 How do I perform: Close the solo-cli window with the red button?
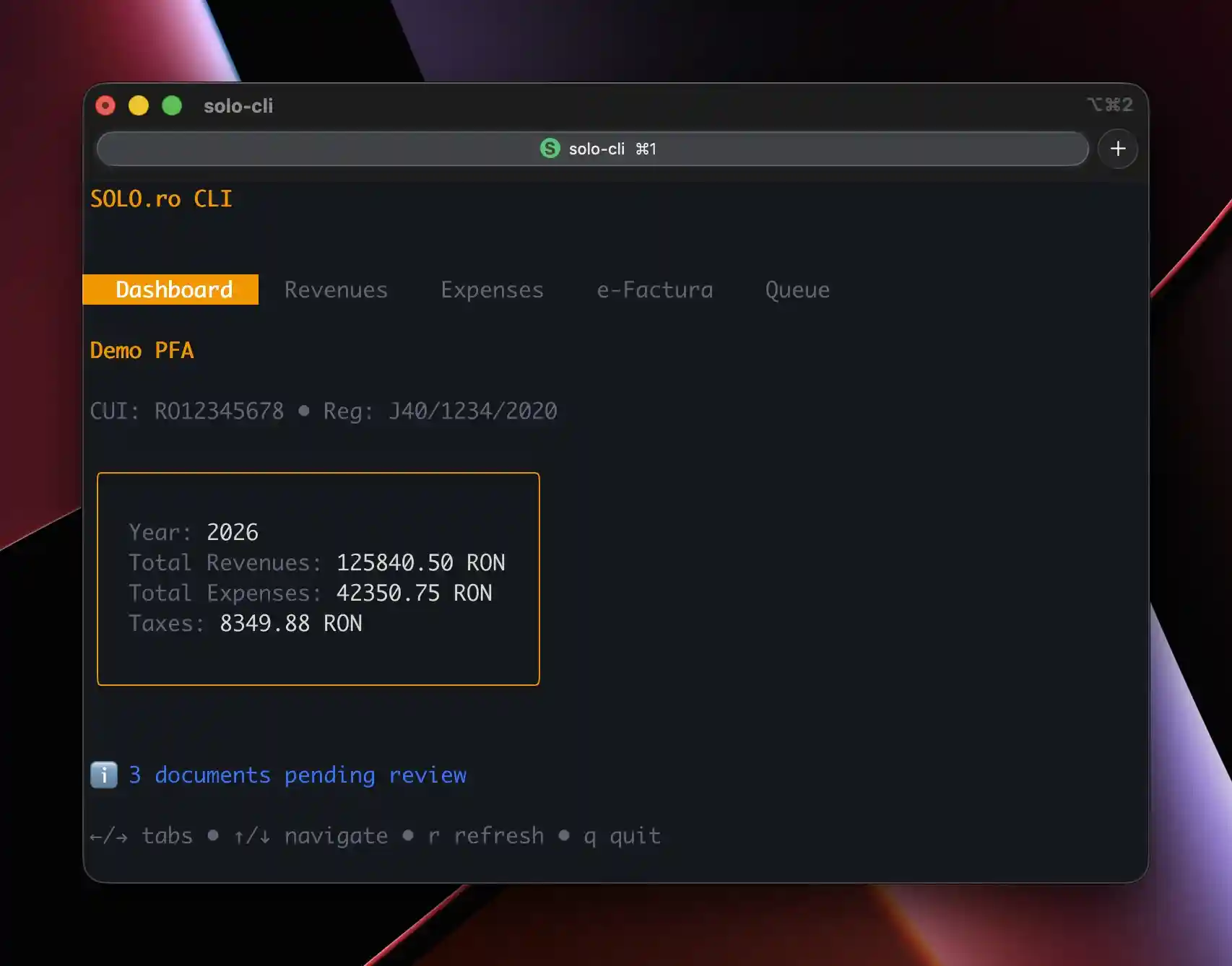pos(105,106)
